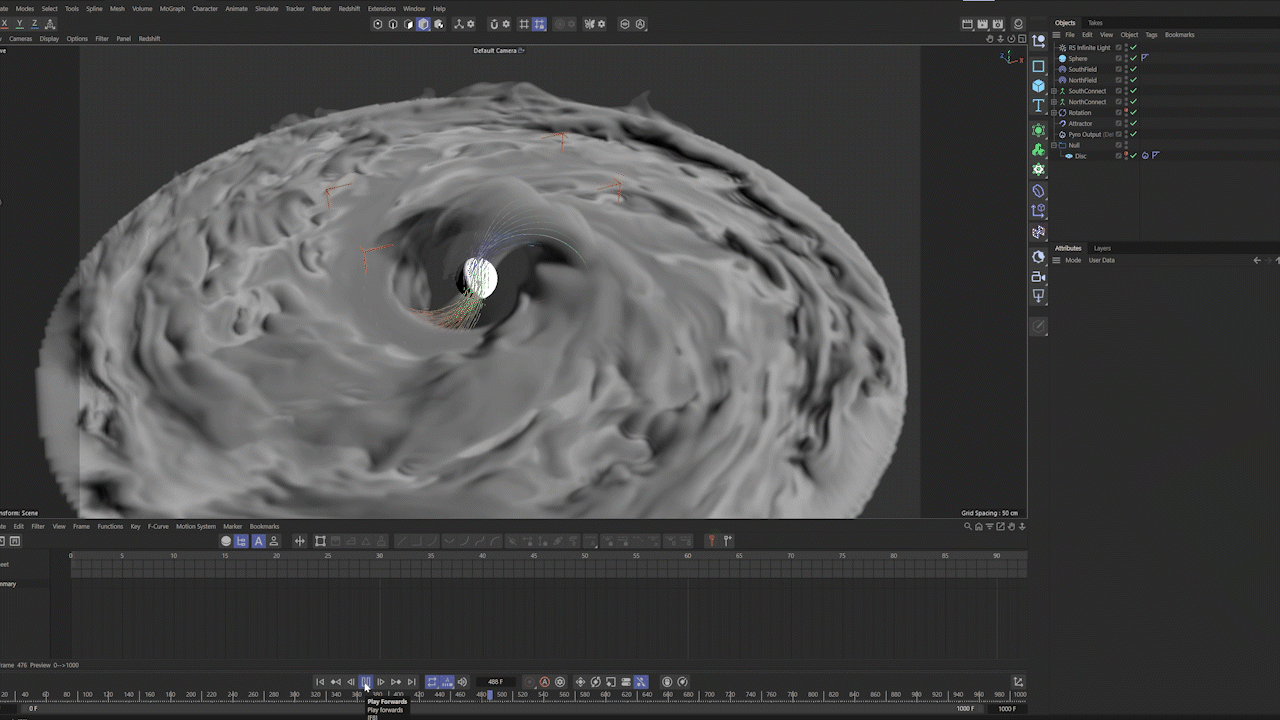Toggle loop playback mode
The image size is (1280, 720).
pyautogui.click(x=432, y=682)
